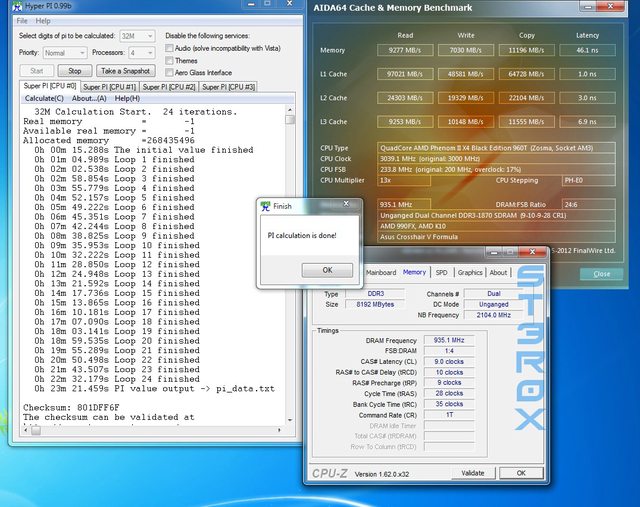Open the About...(A) menu
640x507 pixels.
(x=89, y=98)
